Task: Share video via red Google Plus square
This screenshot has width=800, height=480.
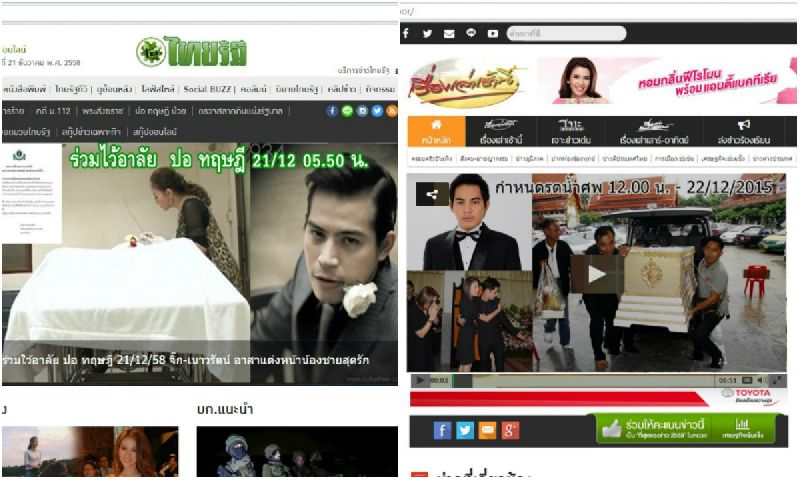Action: (x=510, y=431)
